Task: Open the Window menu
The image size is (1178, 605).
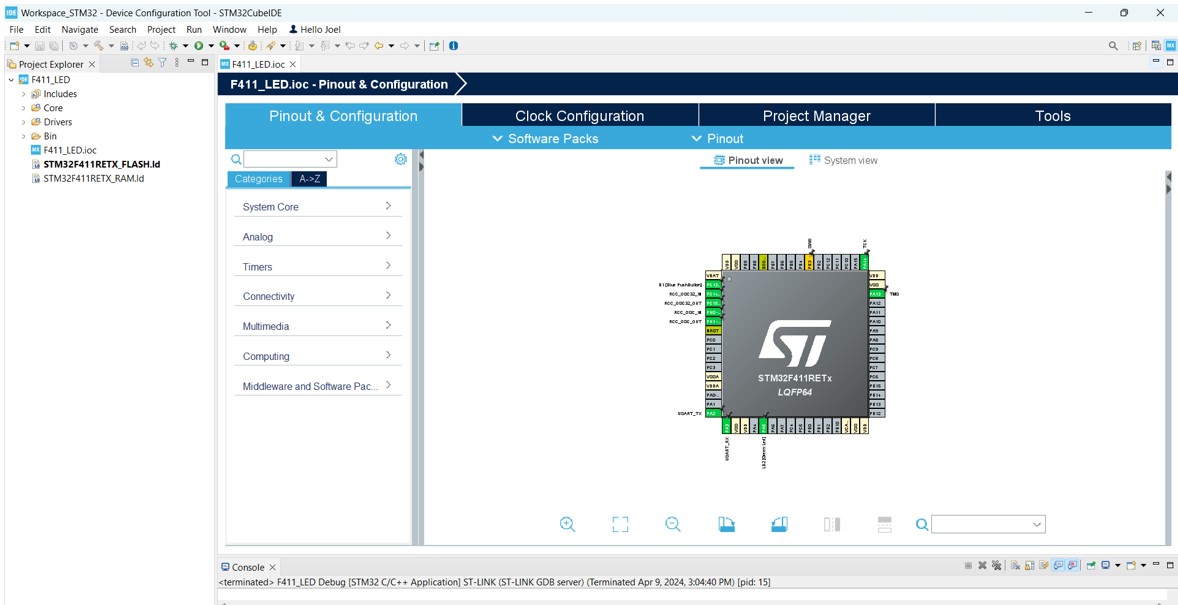Action: click(x=229, y=29)
